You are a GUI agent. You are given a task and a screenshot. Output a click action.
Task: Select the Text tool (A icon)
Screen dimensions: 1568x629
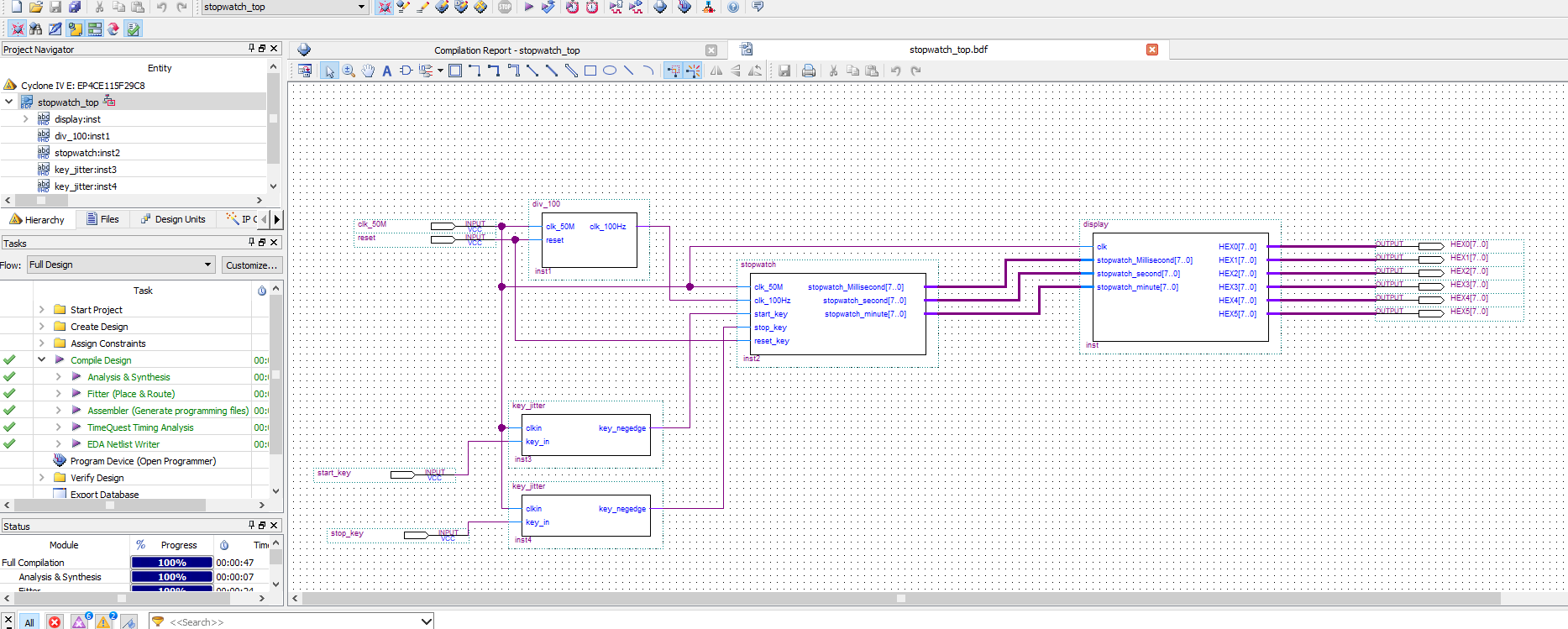[x=387, y=71]
